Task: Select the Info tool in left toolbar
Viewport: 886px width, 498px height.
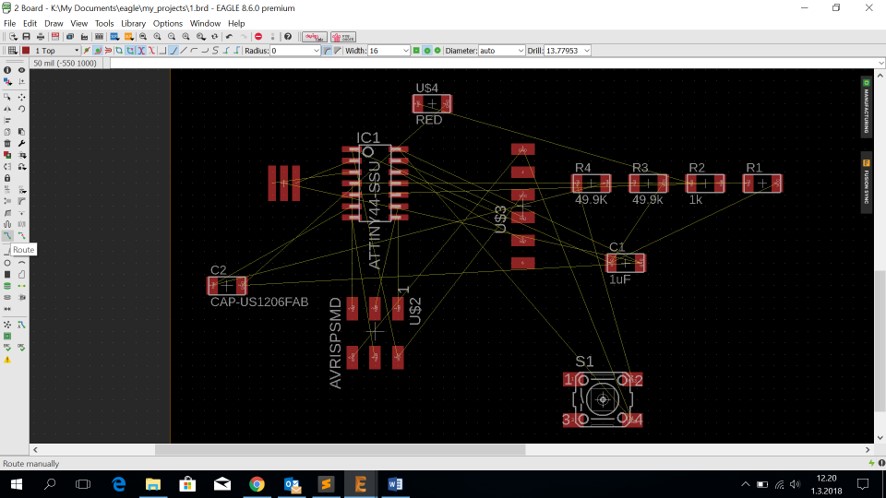Action: coord(7,70)
